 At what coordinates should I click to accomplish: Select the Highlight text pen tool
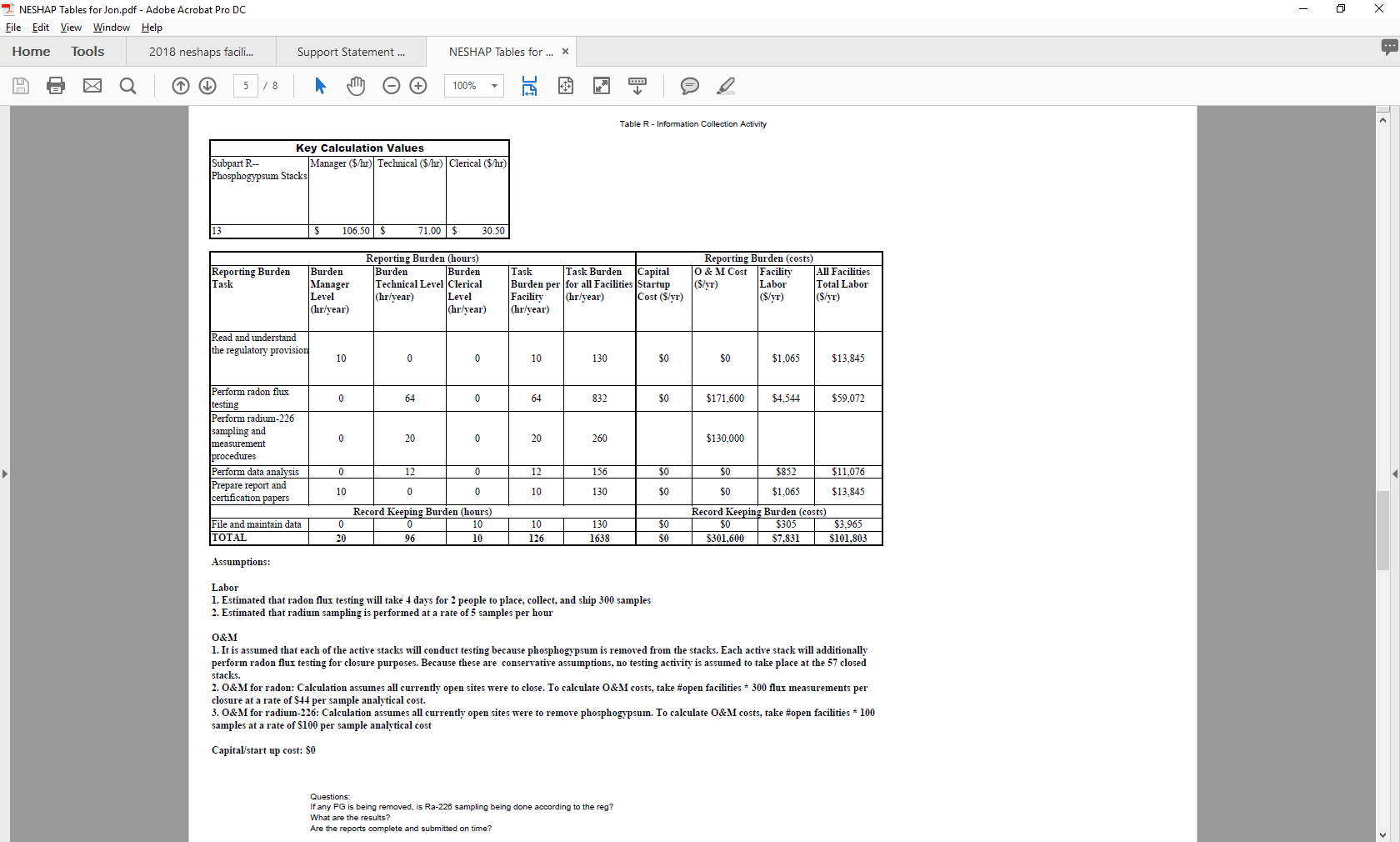726,86
